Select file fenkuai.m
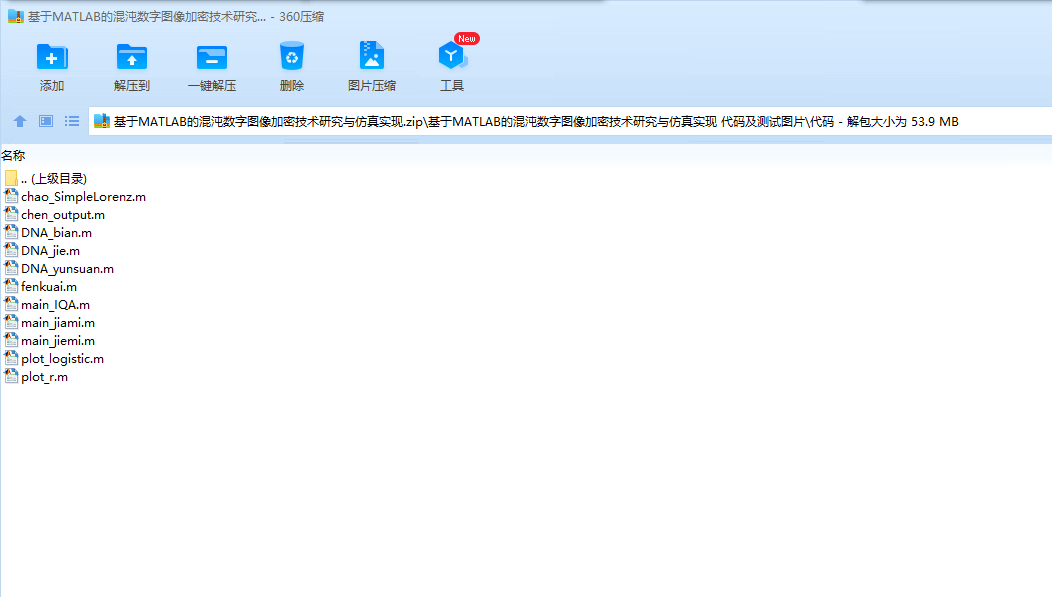The width and height of the screenshot is (1052, 597). coord(49,287)
